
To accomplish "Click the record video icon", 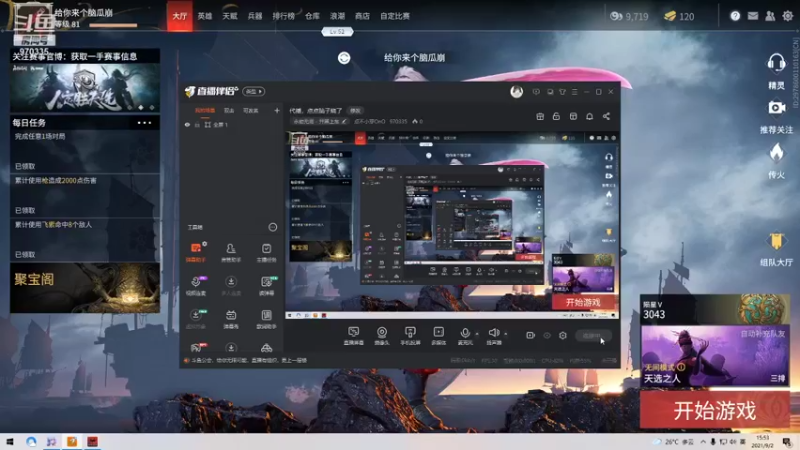I will coord(530,335).
